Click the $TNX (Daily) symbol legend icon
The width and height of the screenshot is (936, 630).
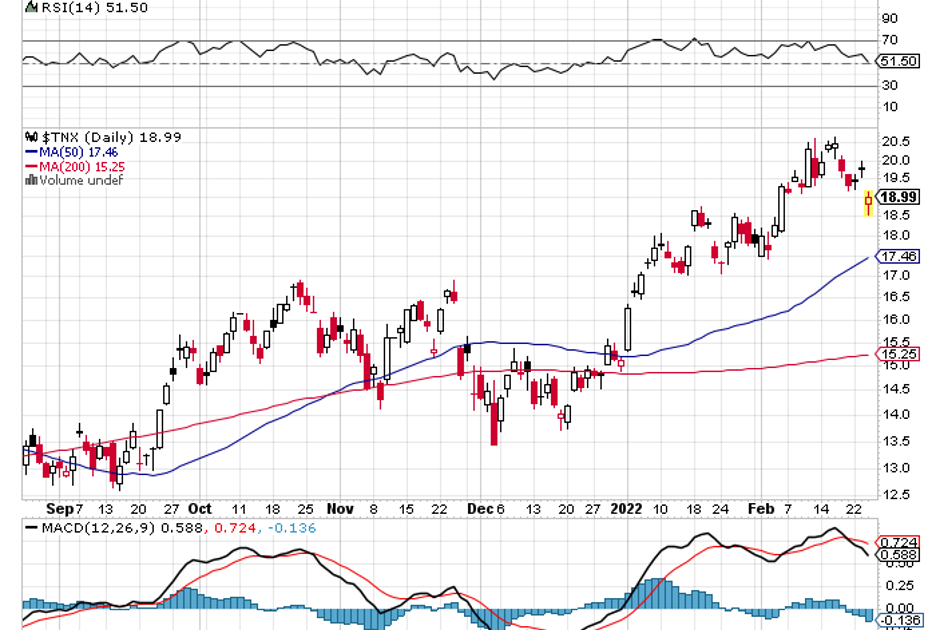pyautogui.click(x=30, y=138)
